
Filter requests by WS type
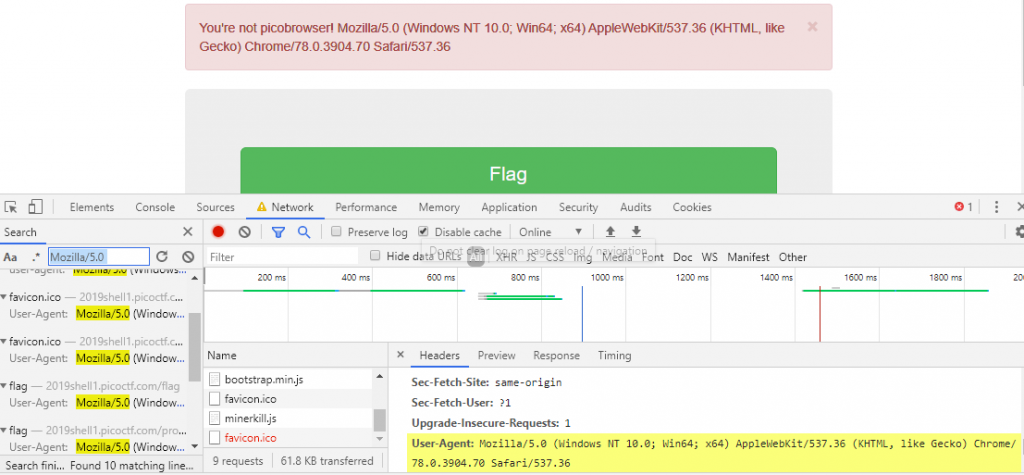click(709, 257)
